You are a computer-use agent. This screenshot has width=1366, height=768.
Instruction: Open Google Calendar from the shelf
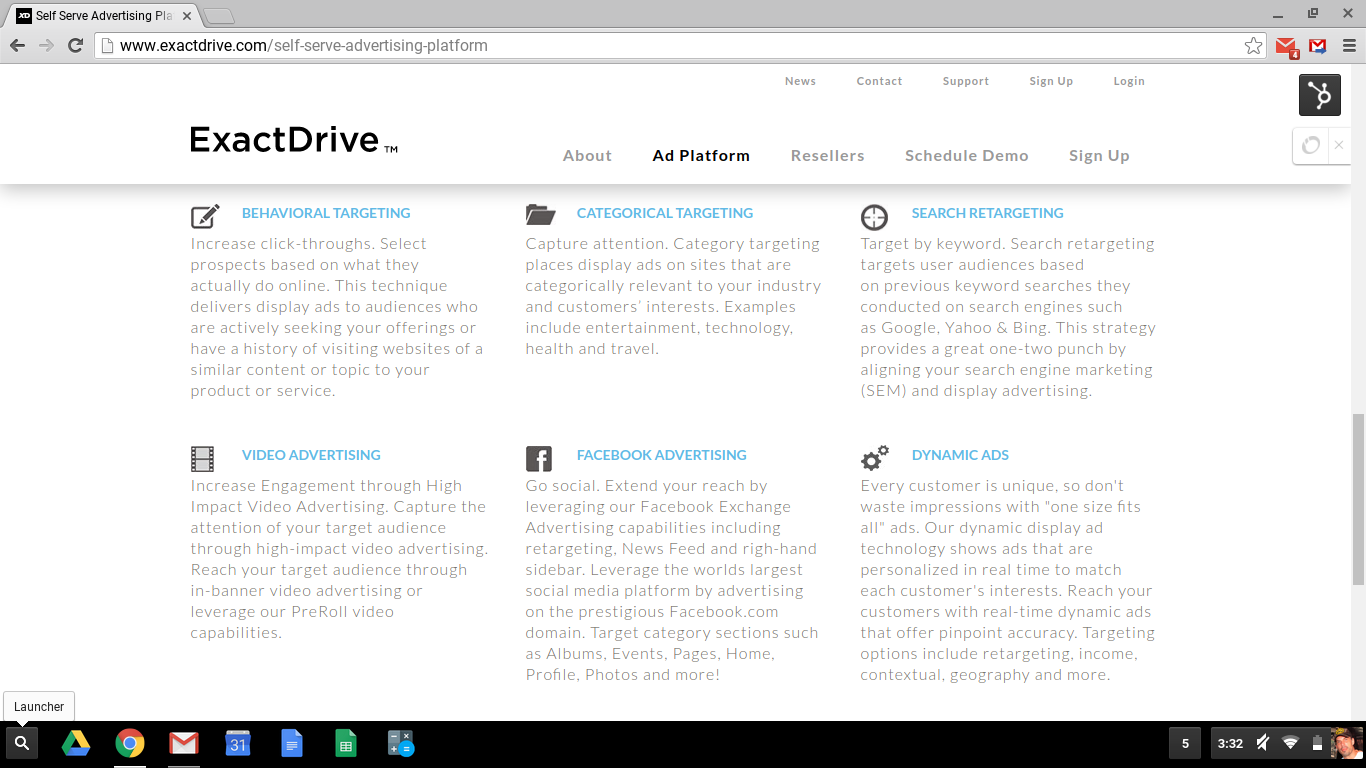coord(238,743)
